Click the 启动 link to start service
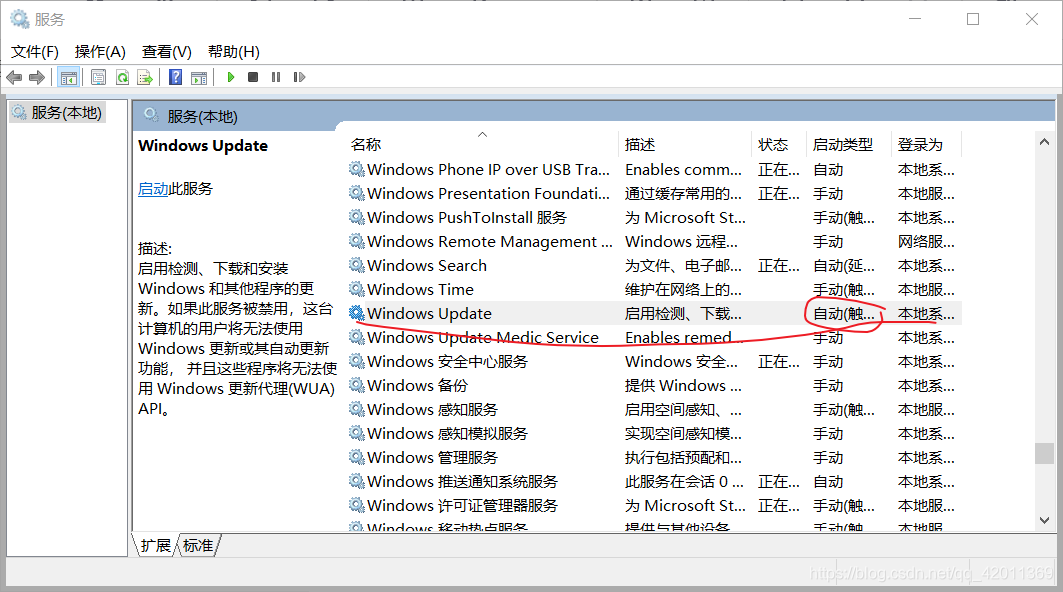The image size is (1063, 592). point(153,189)
